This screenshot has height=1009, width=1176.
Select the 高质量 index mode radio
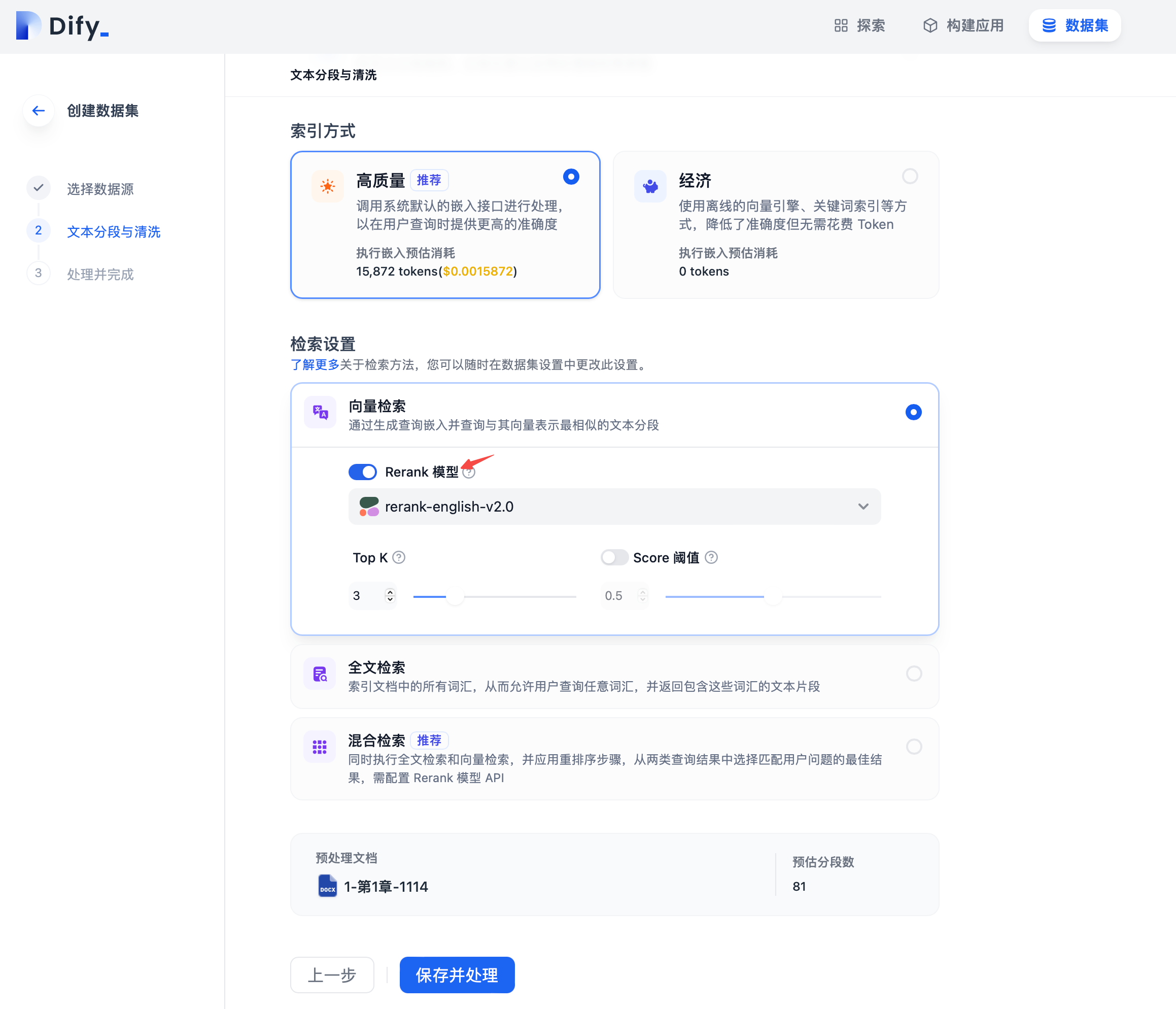click(x=571, y=177)
